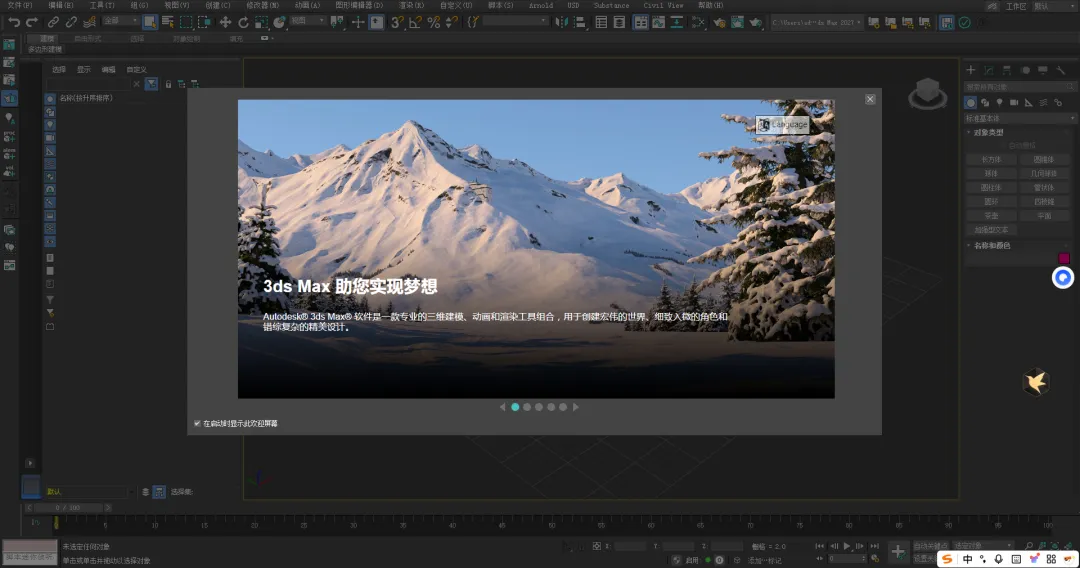The image size is (1080, 568).
Task: Open the selection filter 全部 dropdown
Action: 120,21
